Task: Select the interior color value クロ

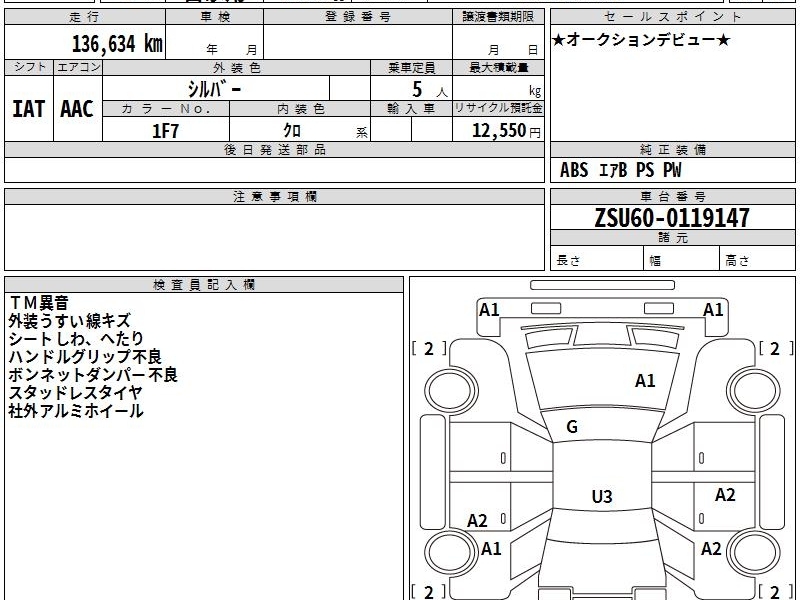Action: tap(292, 131)
